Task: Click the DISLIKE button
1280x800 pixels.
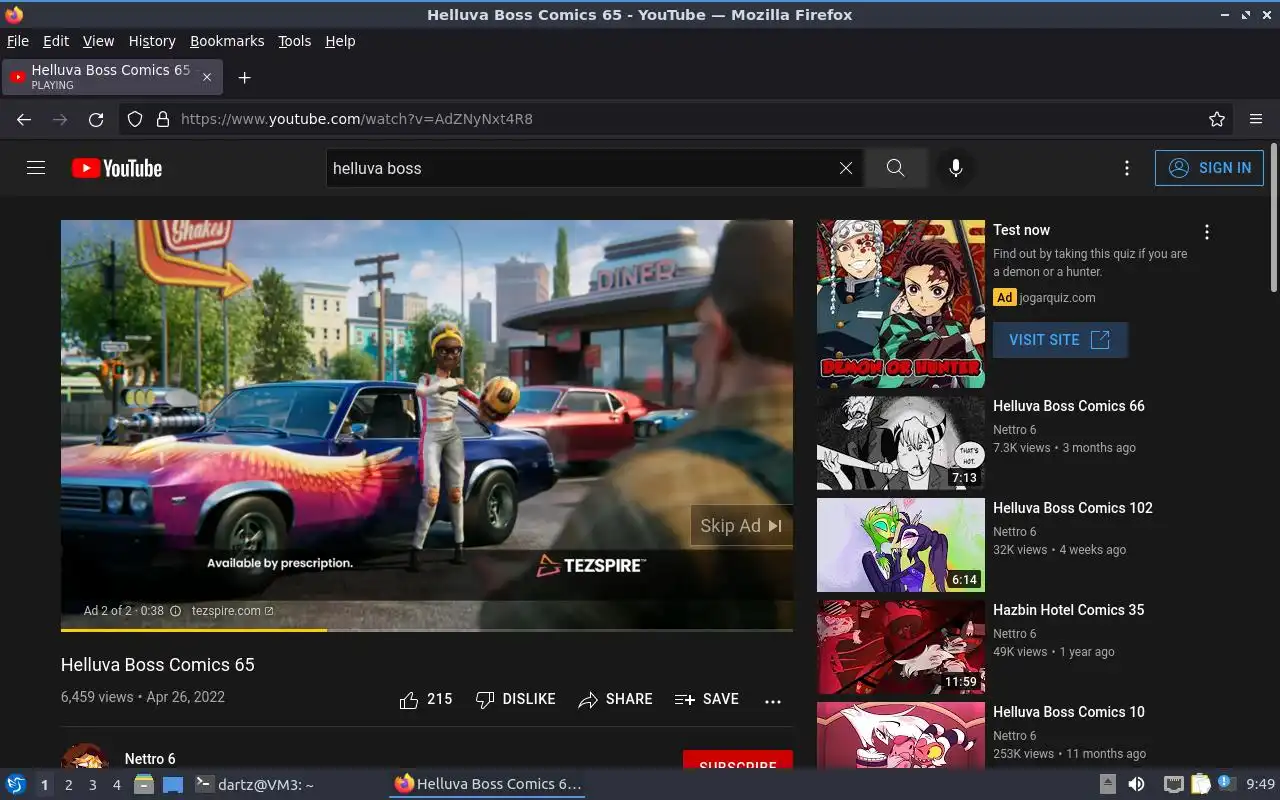Action: [x=516, y=699]
